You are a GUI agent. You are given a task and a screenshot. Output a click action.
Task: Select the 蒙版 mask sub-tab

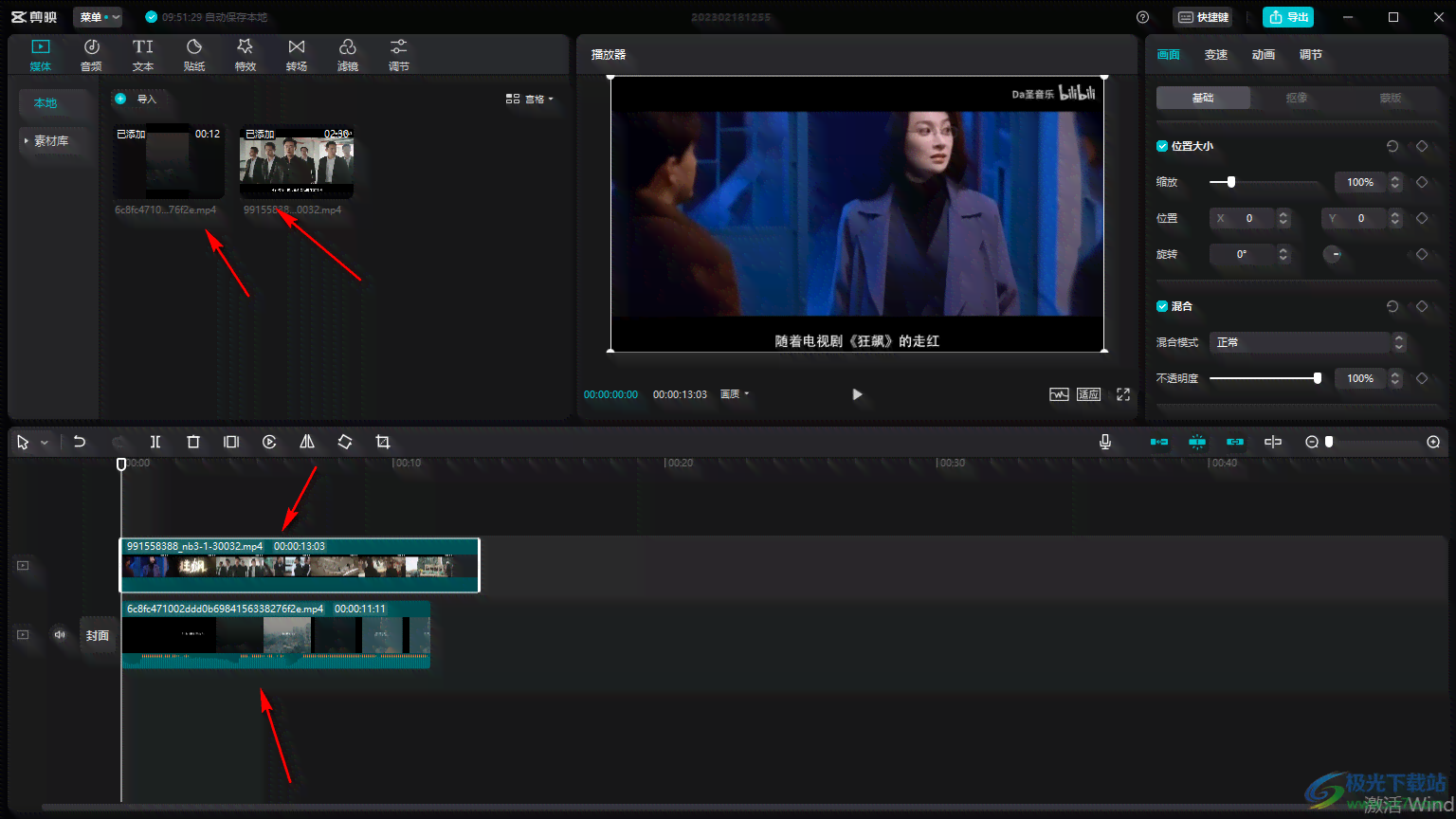pyautogui.click(x=1391, y=98)
